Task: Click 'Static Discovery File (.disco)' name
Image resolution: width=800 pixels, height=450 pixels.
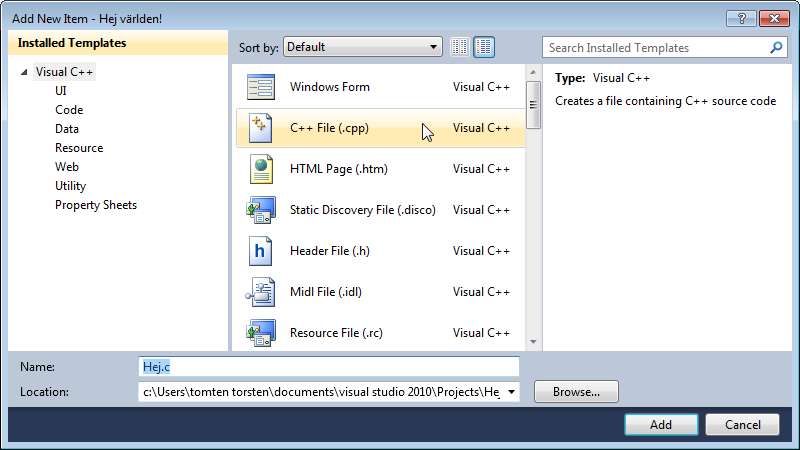Action: click(x=363, y=210)
